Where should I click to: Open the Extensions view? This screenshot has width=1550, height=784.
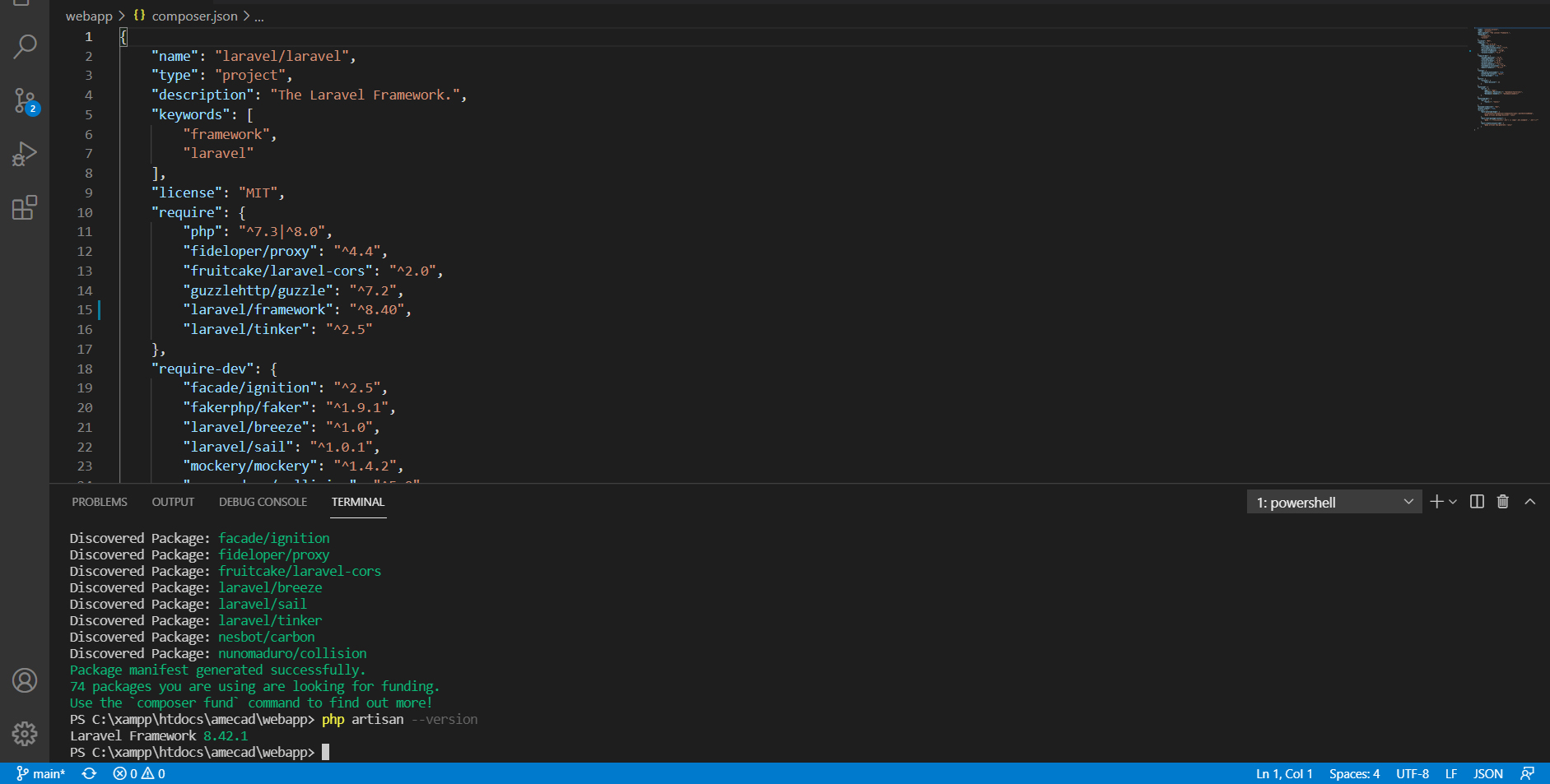coord(25,207)
